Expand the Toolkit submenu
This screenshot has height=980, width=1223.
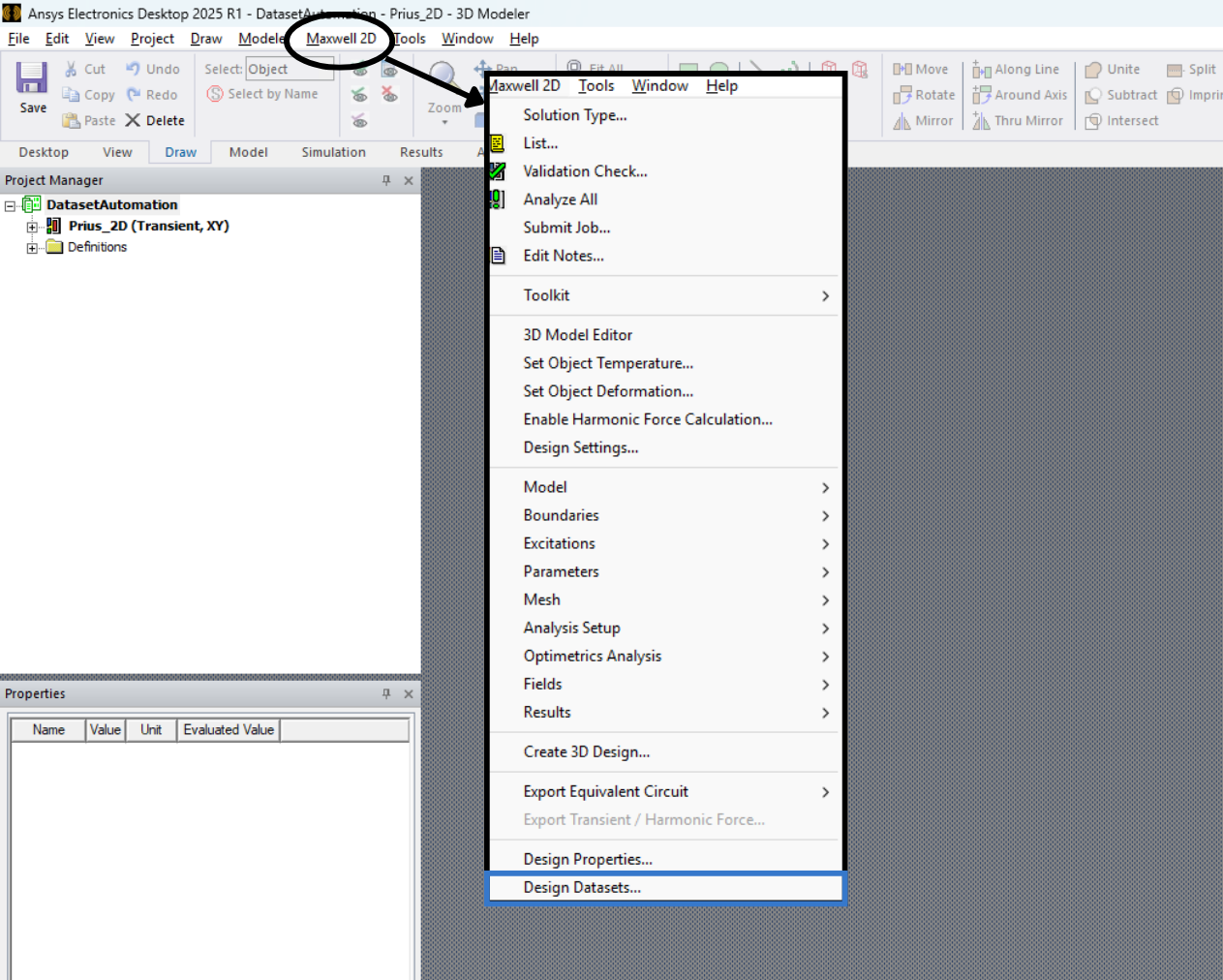665,295
